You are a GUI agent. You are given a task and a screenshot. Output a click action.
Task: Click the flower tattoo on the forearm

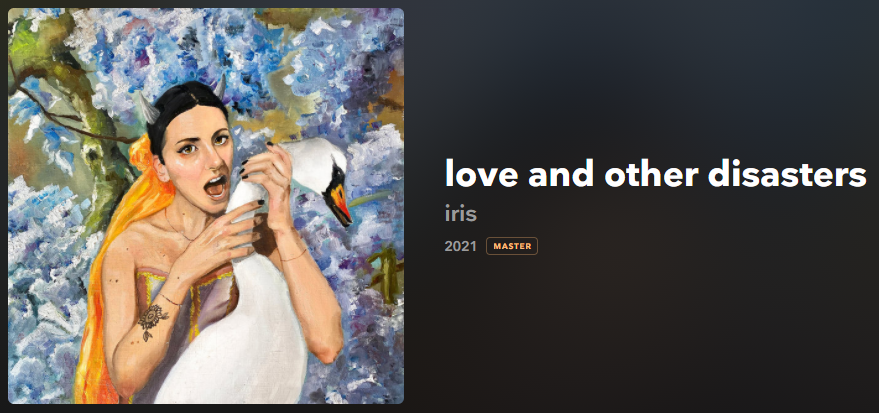point(152,321)
